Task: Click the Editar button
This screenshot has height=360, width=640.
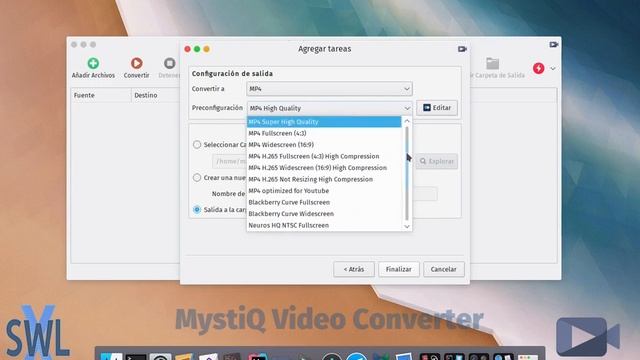Action: [437, 108]
